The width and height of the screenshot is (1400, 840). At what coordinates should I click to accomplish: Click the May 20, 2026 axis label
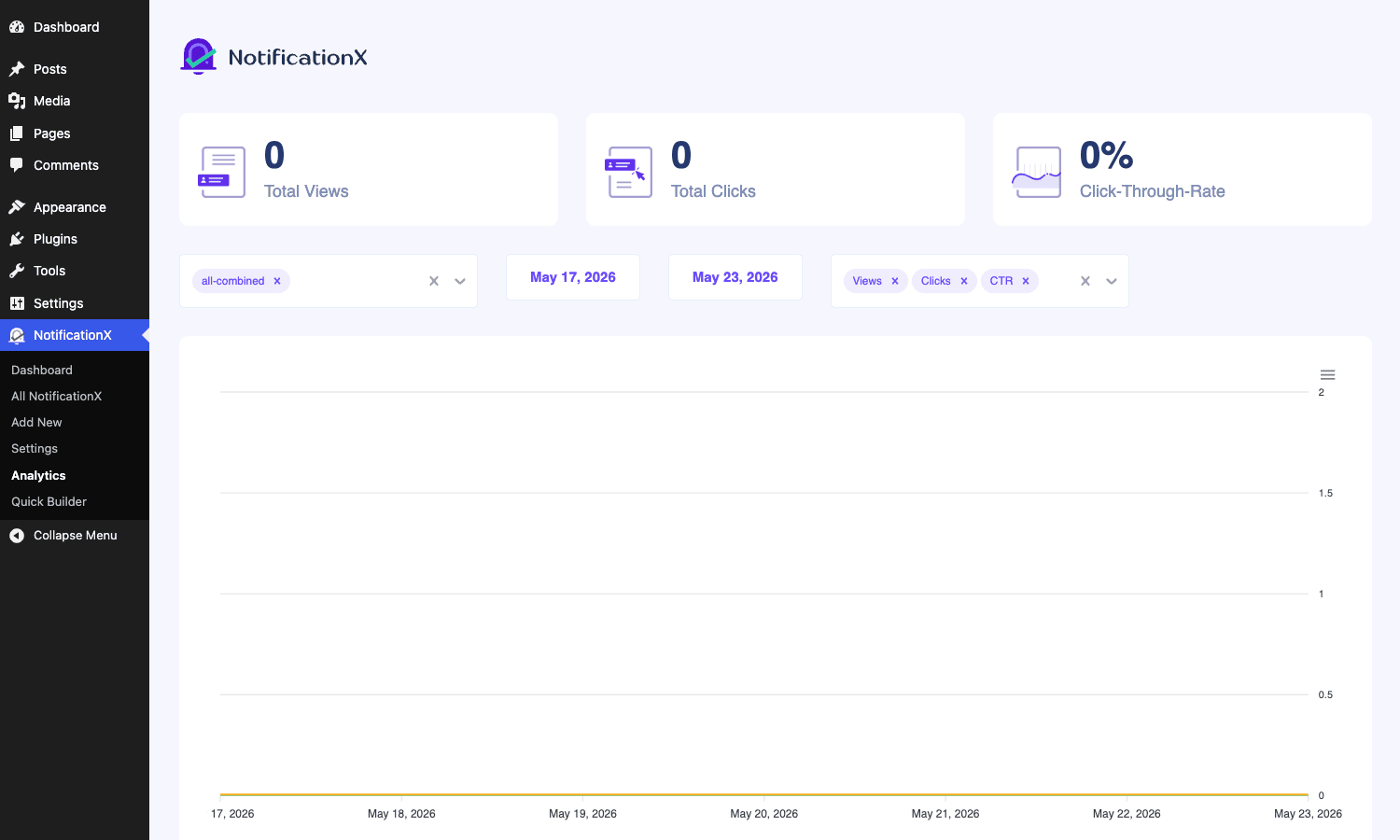764,814
